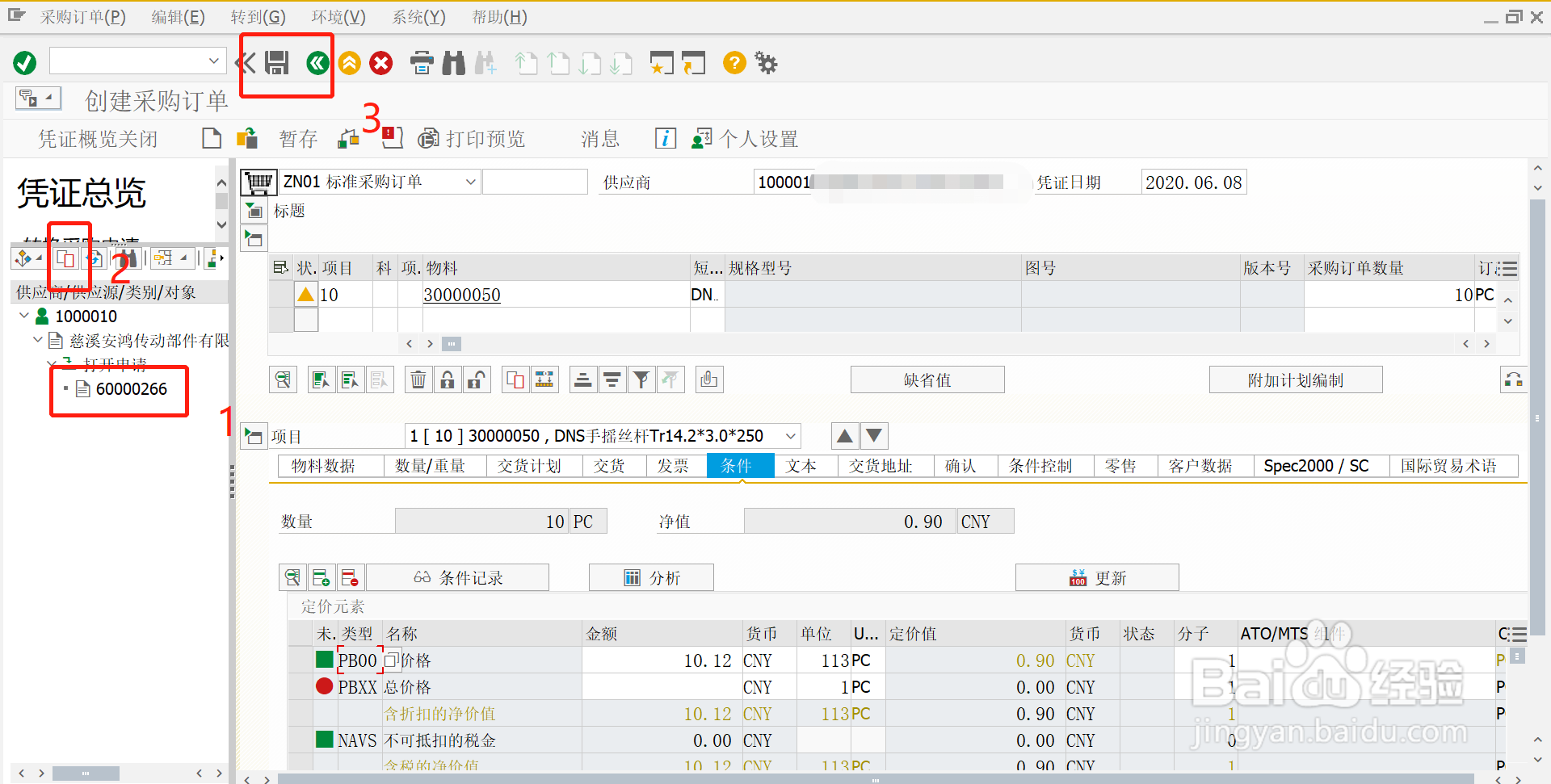The image size is (1551, 784).
Task: Open the 转到(G) menu
Action: 258,17
